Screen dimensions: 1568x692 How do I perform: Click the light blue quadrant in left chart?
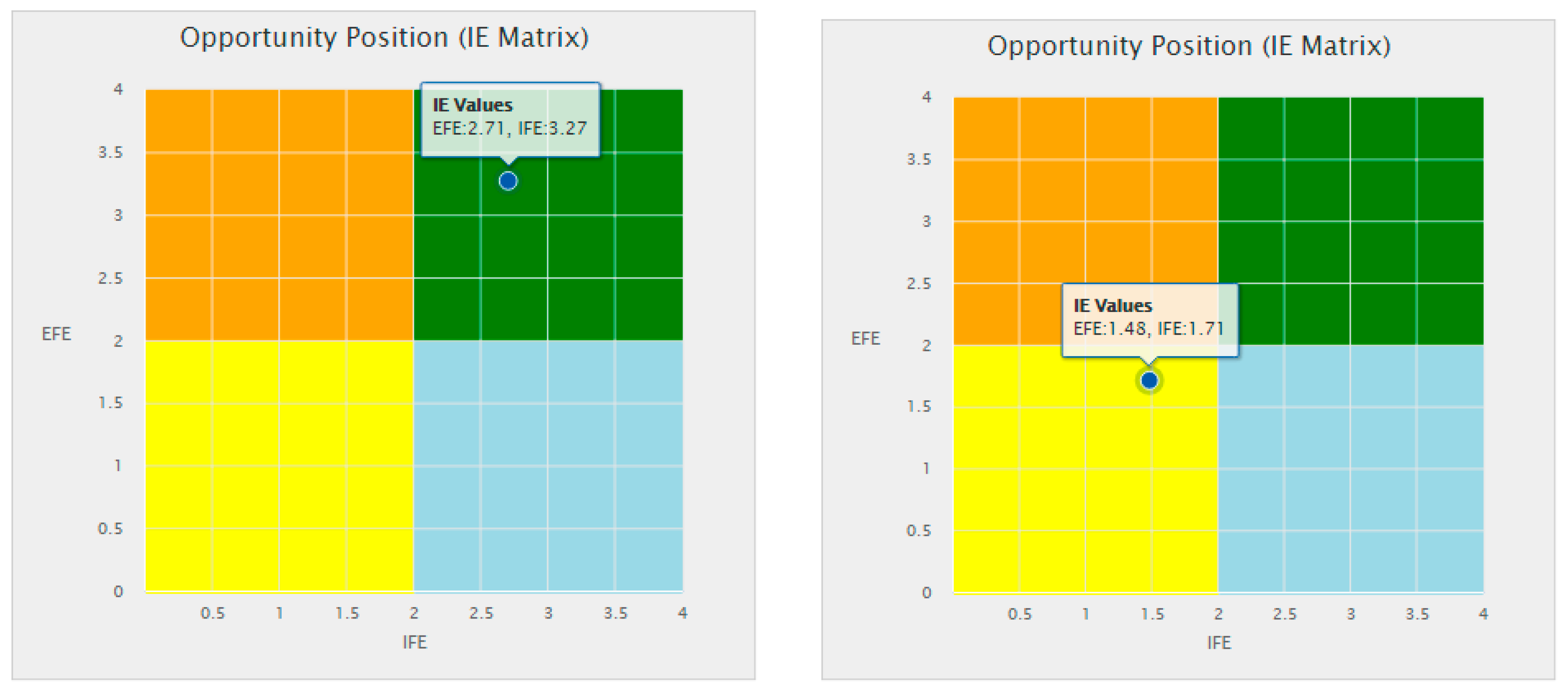(x=548, y=466)
